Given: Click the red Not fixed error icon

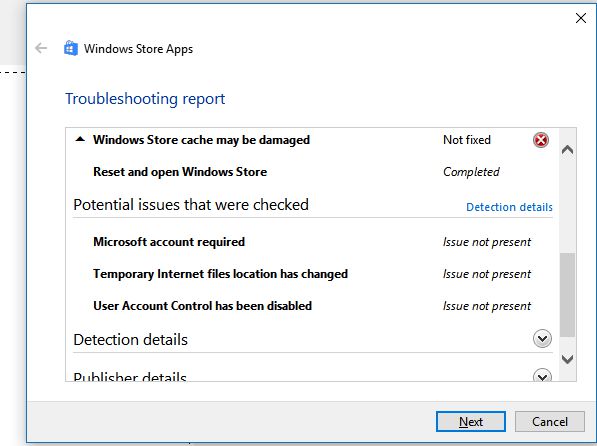Looking at the screenshot, I should (x=541, y=140).
